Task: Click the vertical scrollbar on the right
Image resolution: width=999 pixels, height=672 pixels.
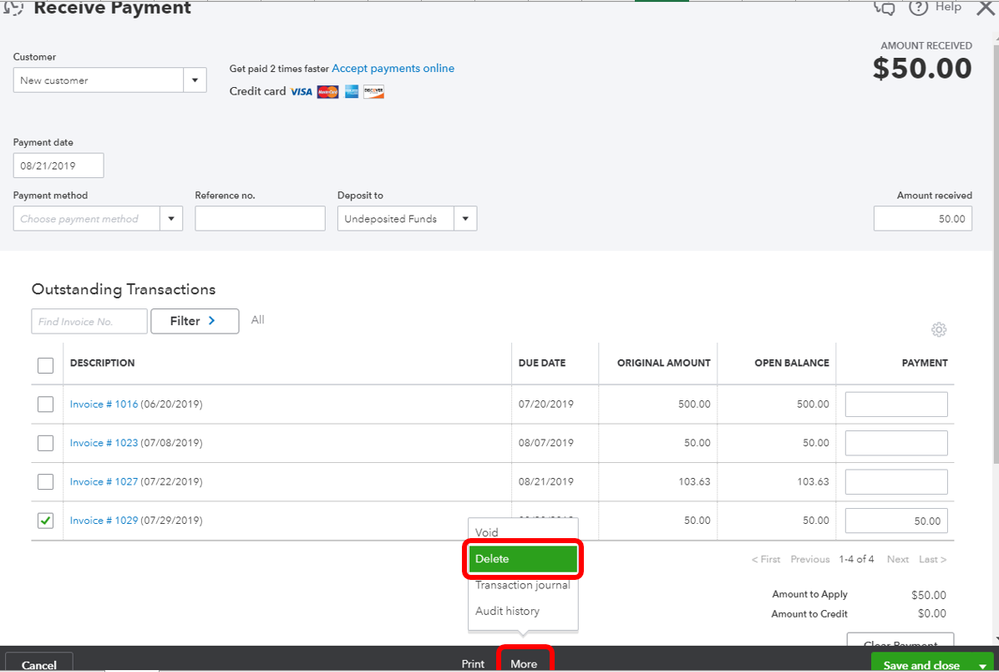Action: point(995,252)
